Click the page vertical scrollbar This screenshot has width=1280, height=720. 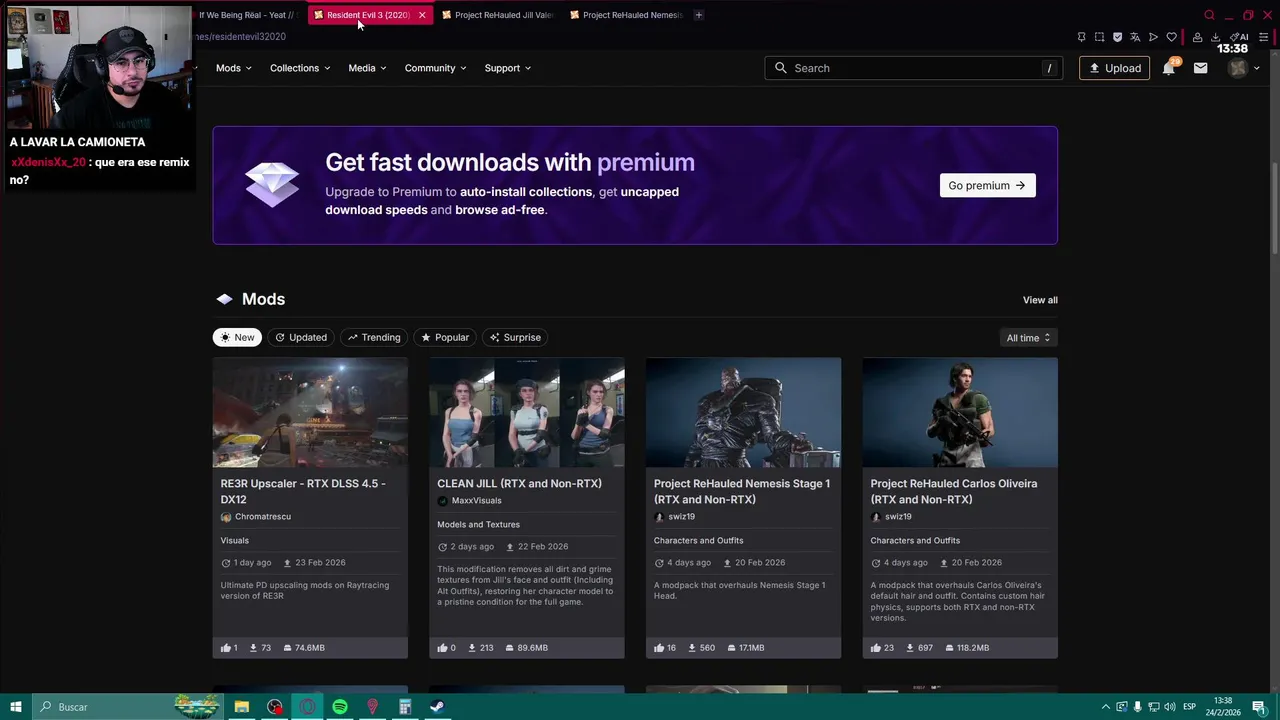[x=1274, y=210]
